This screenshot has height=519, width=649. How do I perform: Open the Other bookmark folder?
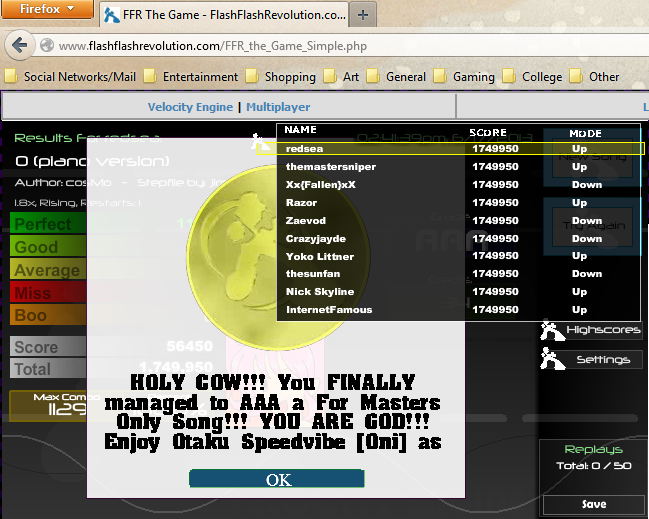point(594,77)
